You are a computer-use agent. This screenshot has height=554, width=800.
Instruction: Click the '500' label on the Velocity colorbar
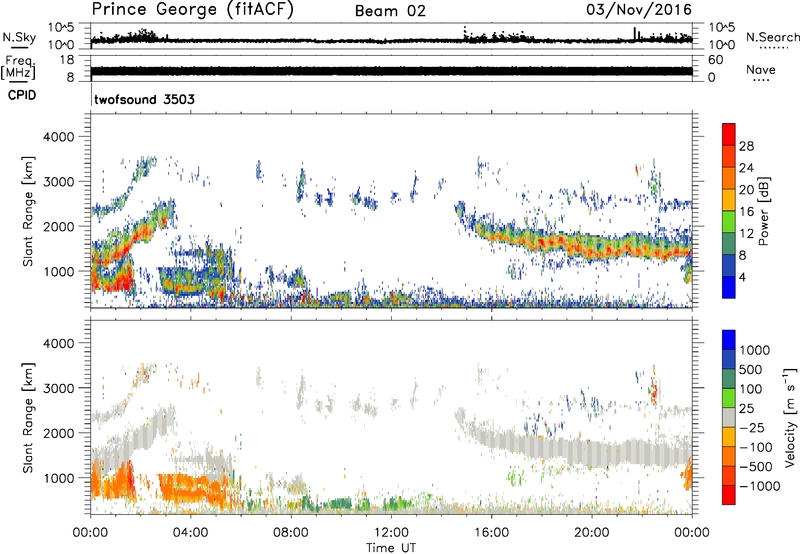pos(751,369)
